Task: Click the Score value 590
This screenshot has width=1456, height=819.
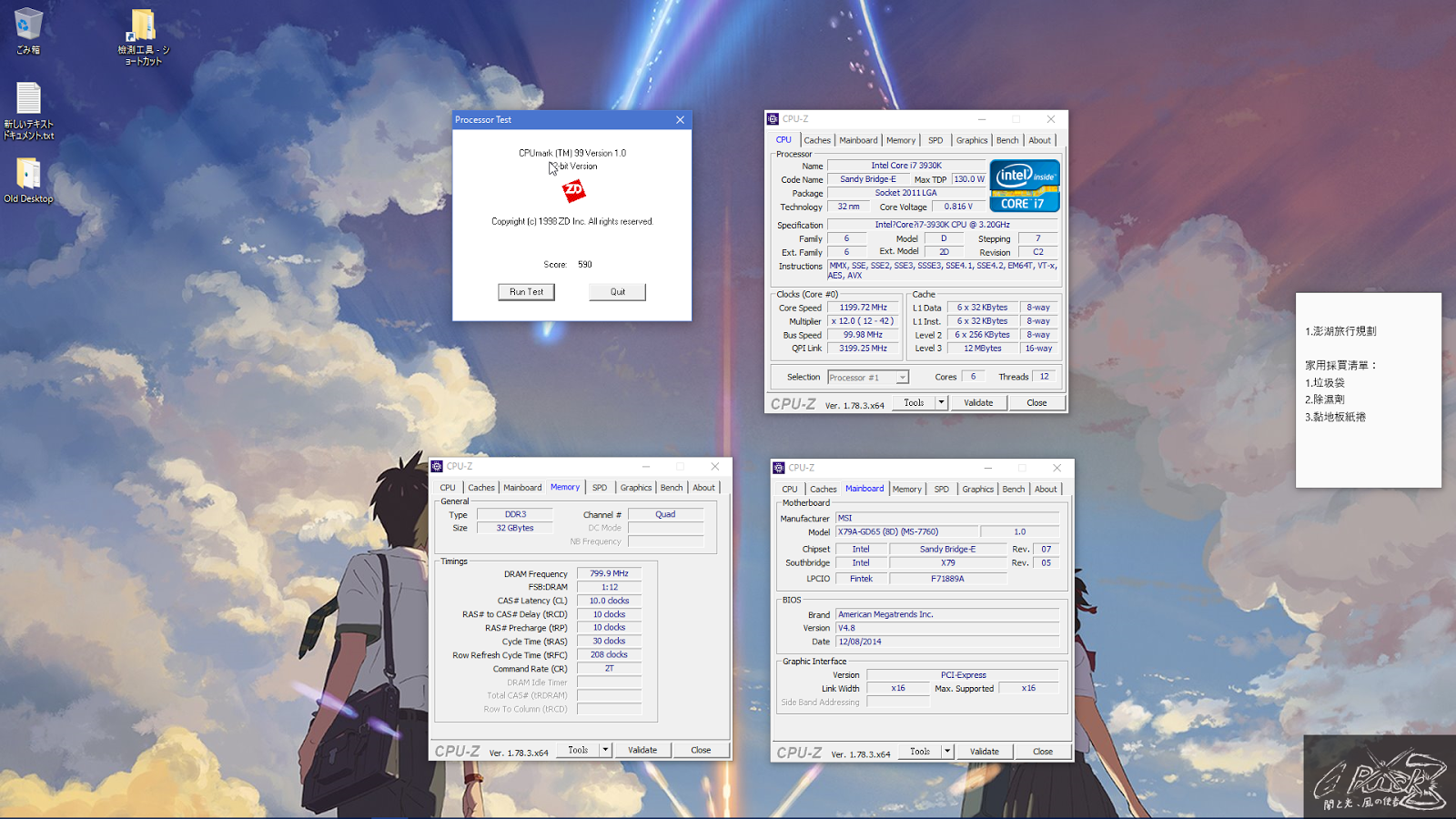Action: (x=585, y=265)
